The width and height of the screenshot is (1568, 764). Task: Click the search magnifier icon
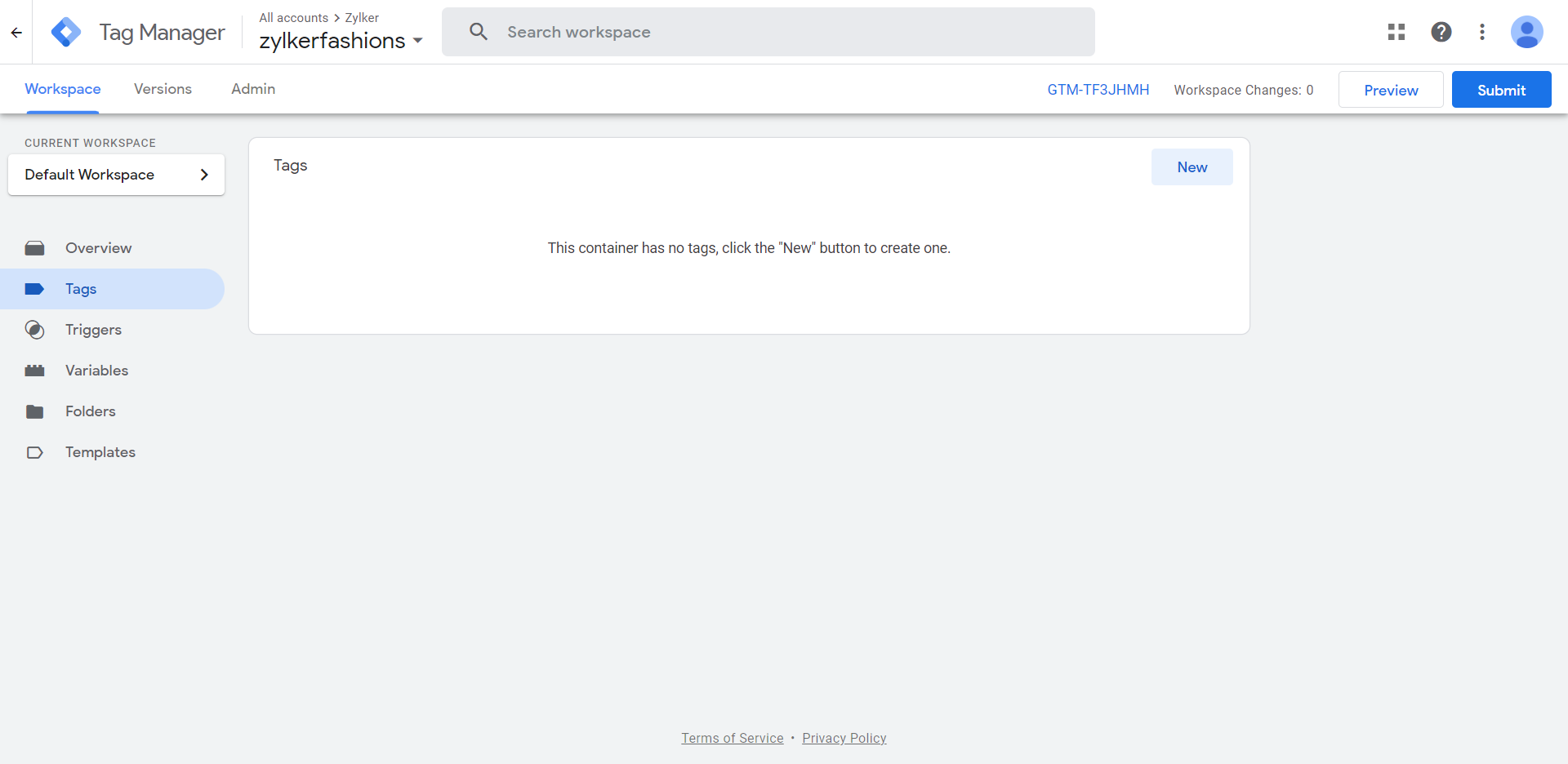click(479, 32)
